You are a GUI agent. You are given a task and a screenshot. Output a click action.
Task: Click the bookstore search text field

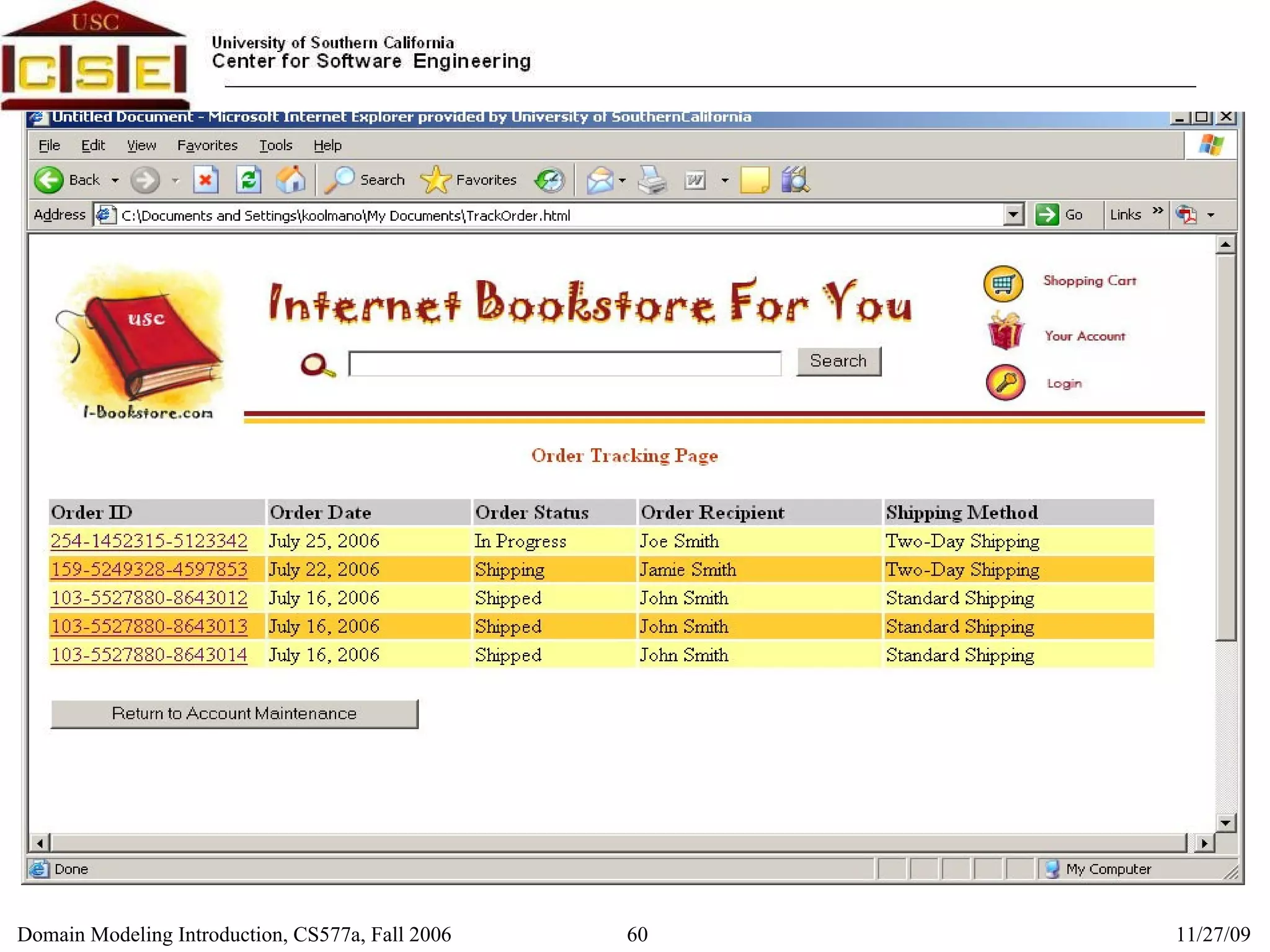coord(564,363)
